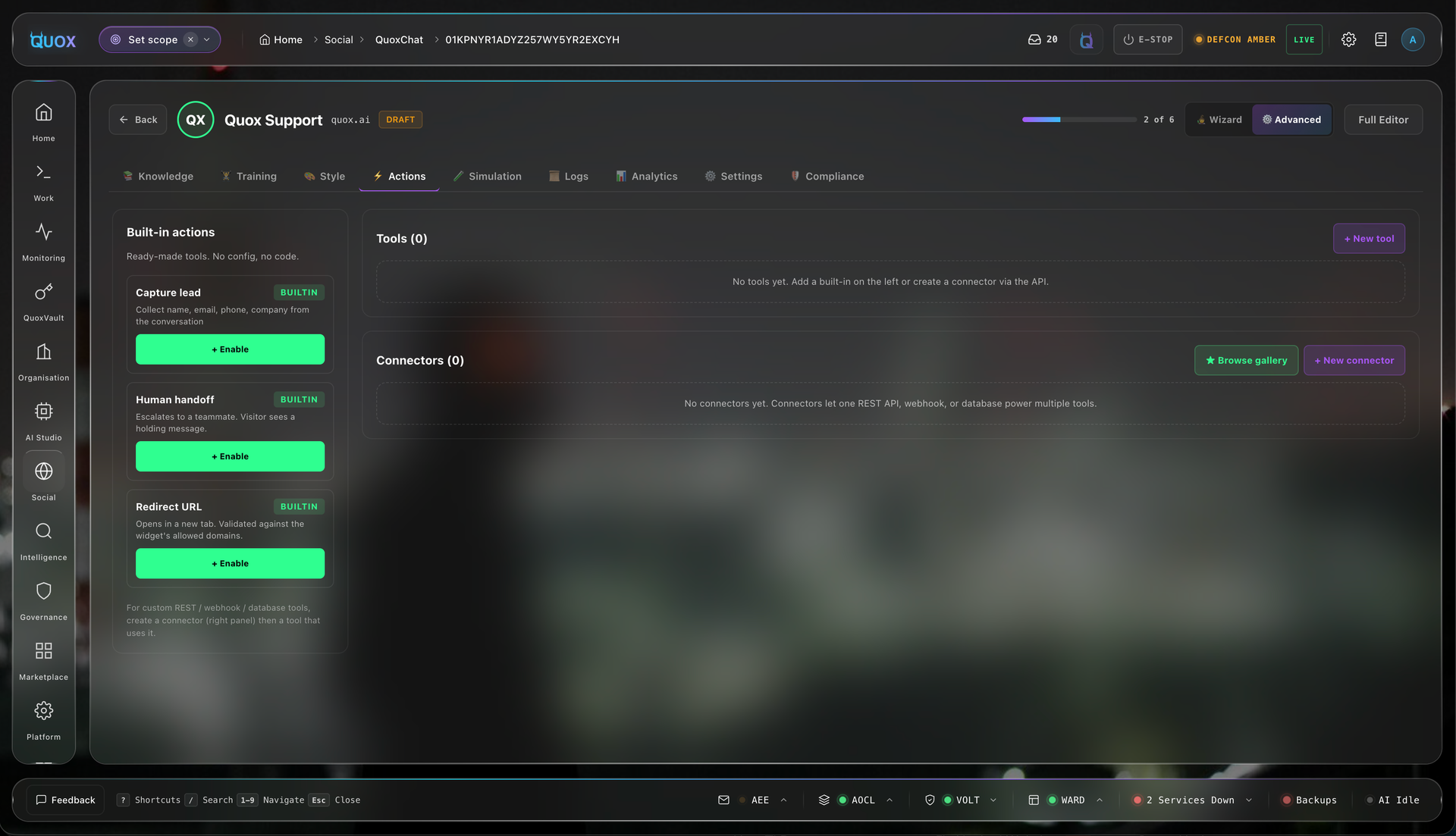The width and height of the screenshot is (1456, 836).
Task: Open the Logs tab
Action: (x=569, y=176)
